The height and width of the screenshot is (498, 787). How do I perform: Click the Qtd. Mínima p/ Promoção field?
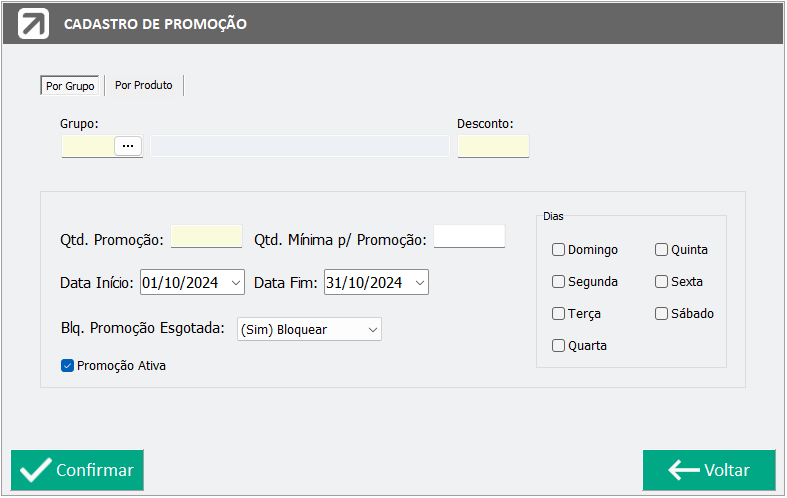469,236
